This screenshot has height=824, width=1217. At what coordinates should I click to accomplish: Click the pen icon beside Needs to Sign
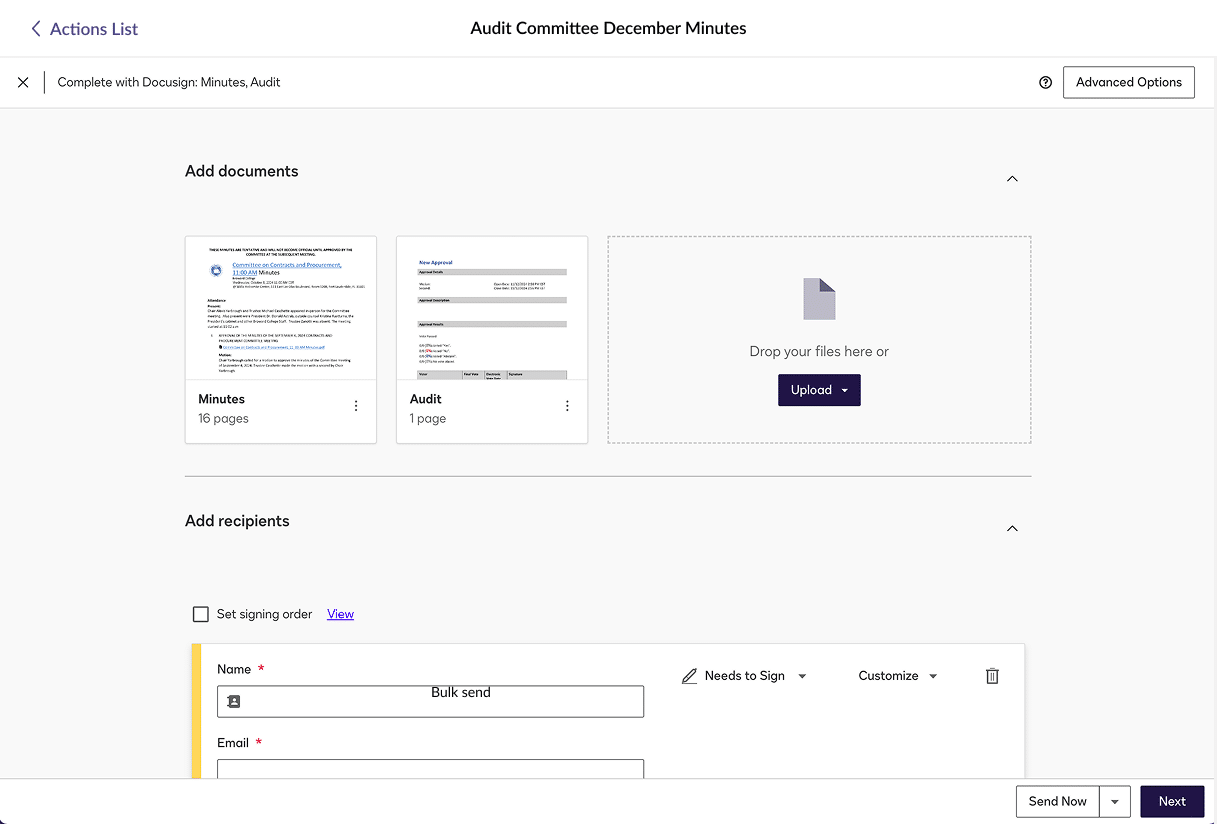689,676
